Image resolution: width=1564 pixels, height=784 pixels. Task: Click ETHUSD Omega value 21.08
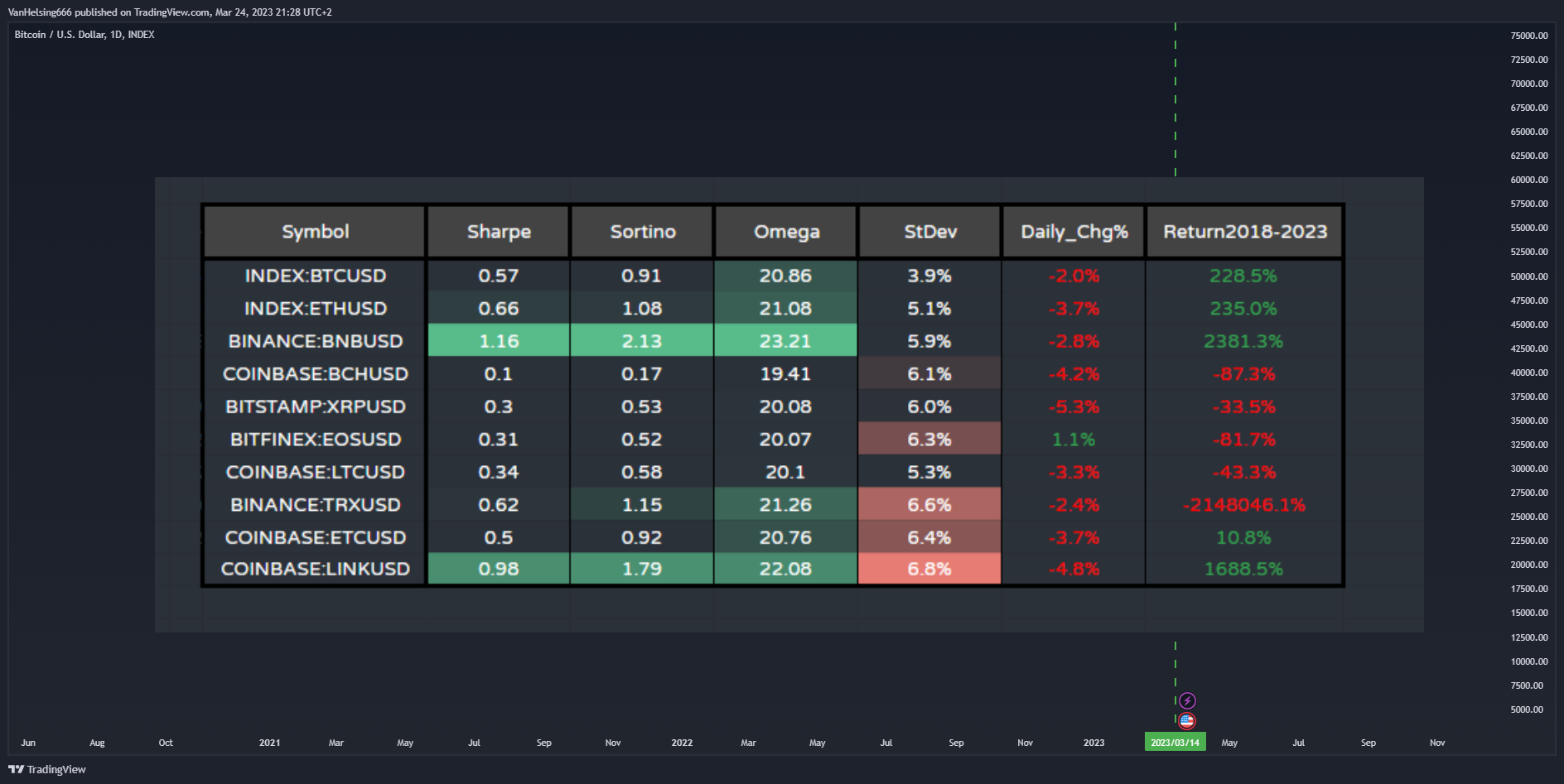tap(785, 309)
